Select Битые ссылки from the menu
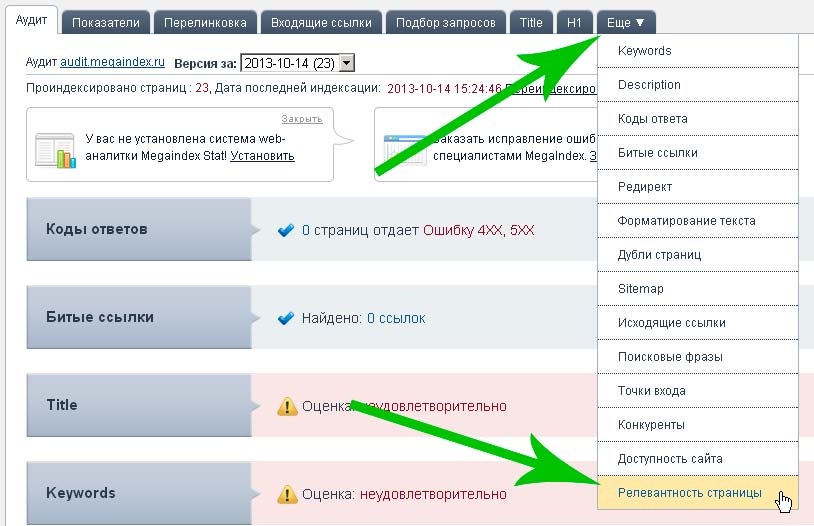The width and height of the screenshot is (814, 526). click(x=698, y=153)
